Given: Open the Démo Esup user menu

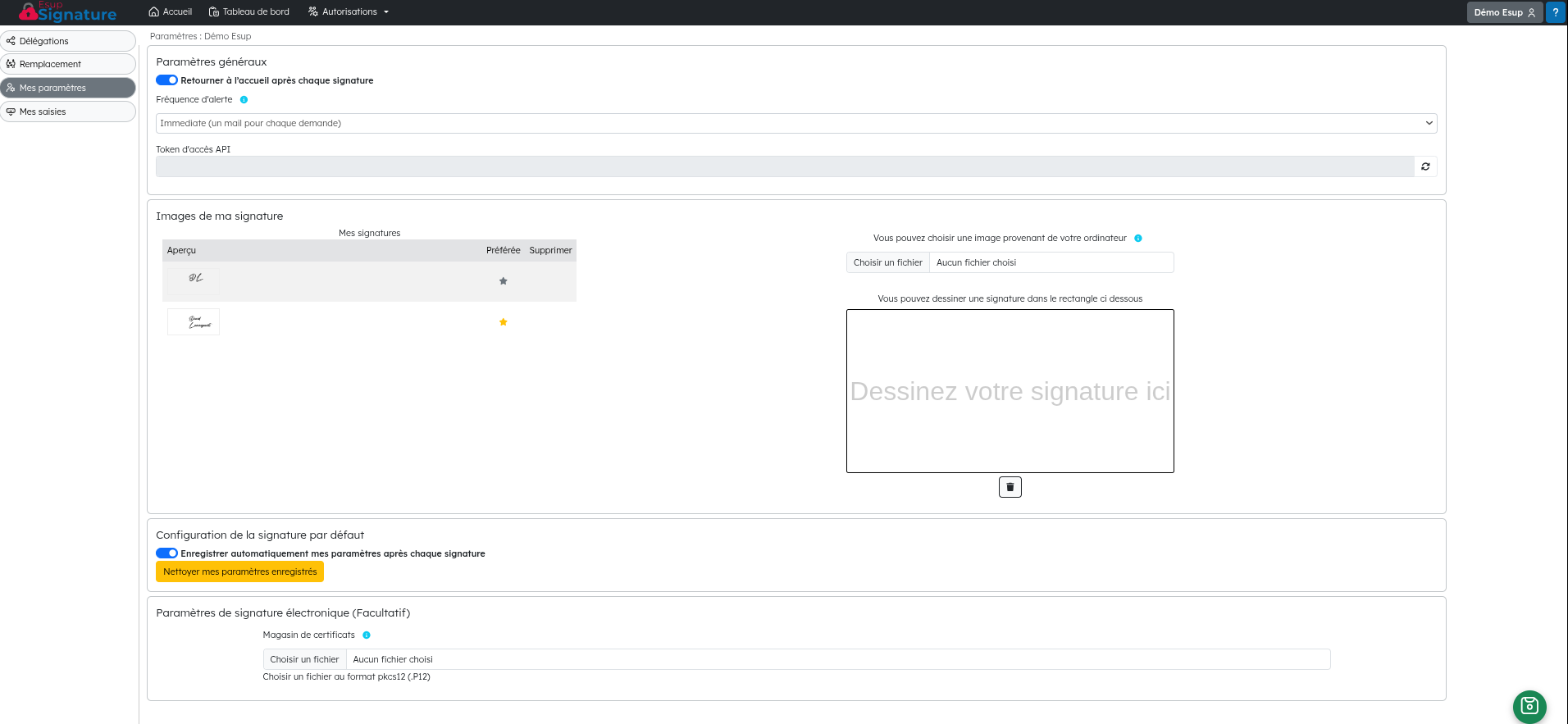Looking at the screenshot, I should tap(1504, 12).
